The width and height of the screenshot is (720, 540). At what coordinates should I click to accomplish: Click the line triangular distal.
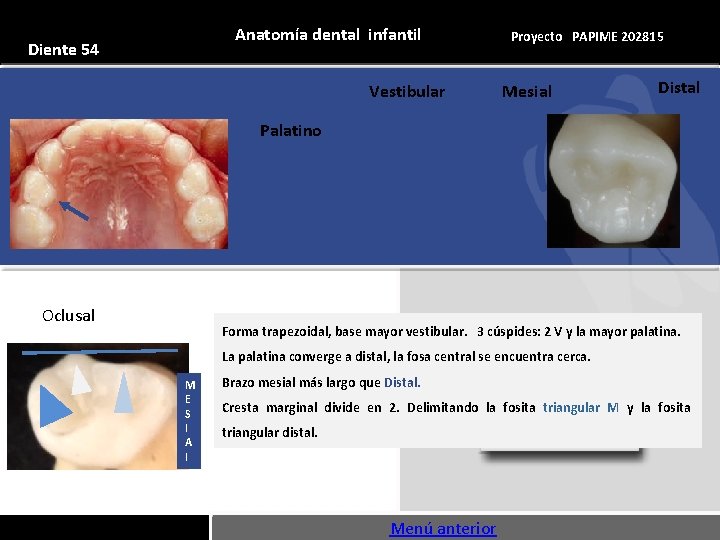click(x=270, y=433)
